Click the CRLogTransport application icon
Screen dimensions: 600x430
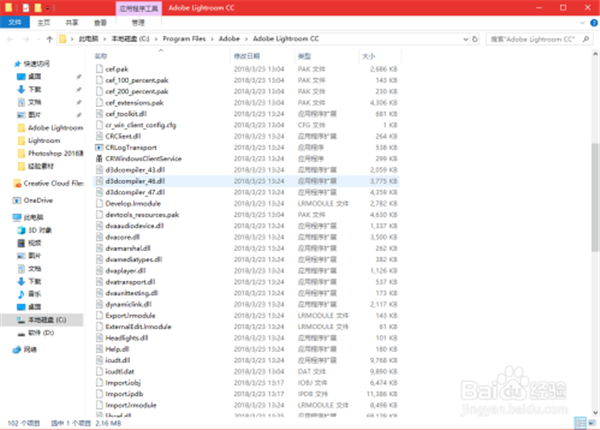(98, 146)
